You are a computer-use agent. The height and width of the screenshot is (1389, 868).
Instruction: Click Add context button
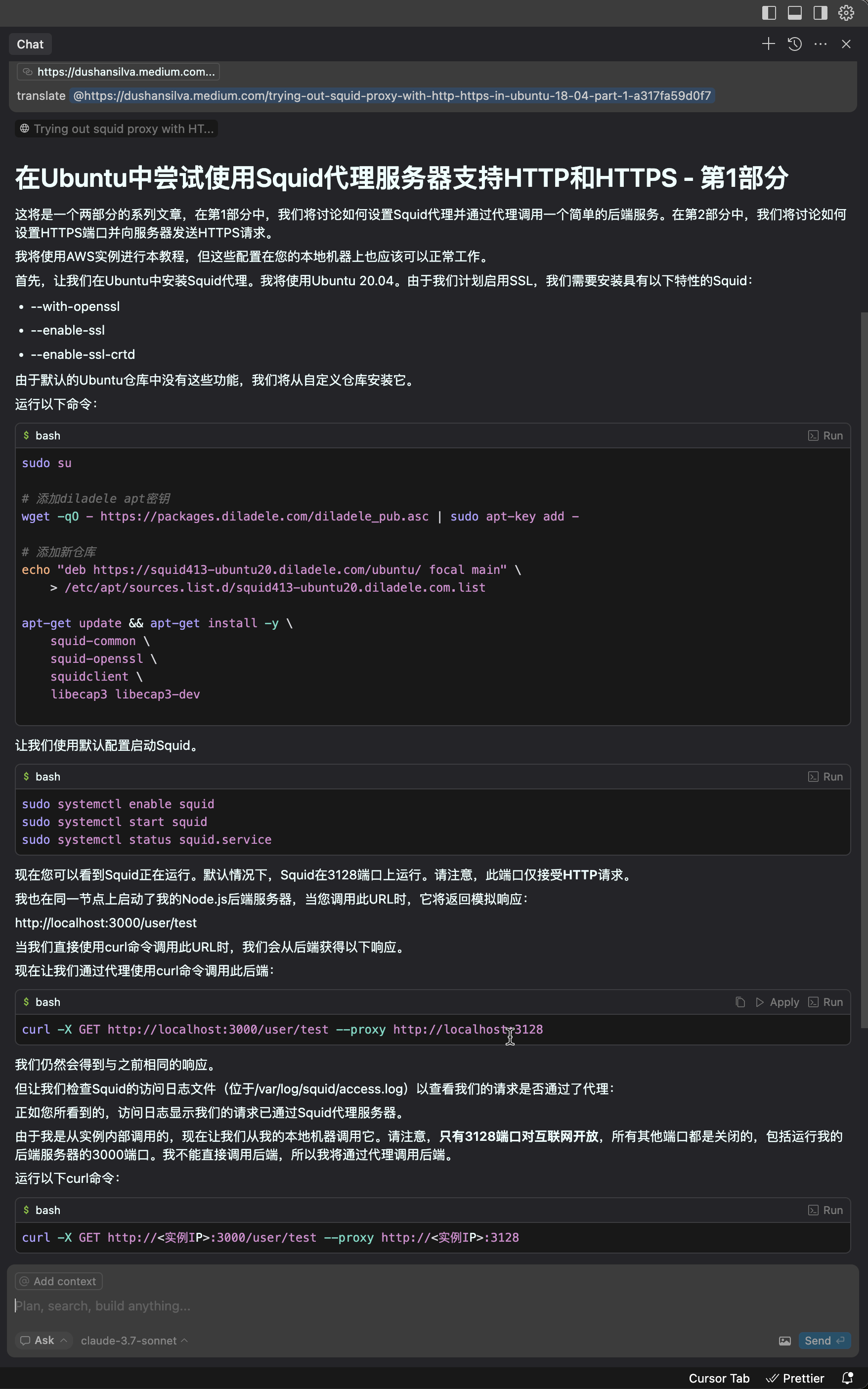click(58, 1281)
